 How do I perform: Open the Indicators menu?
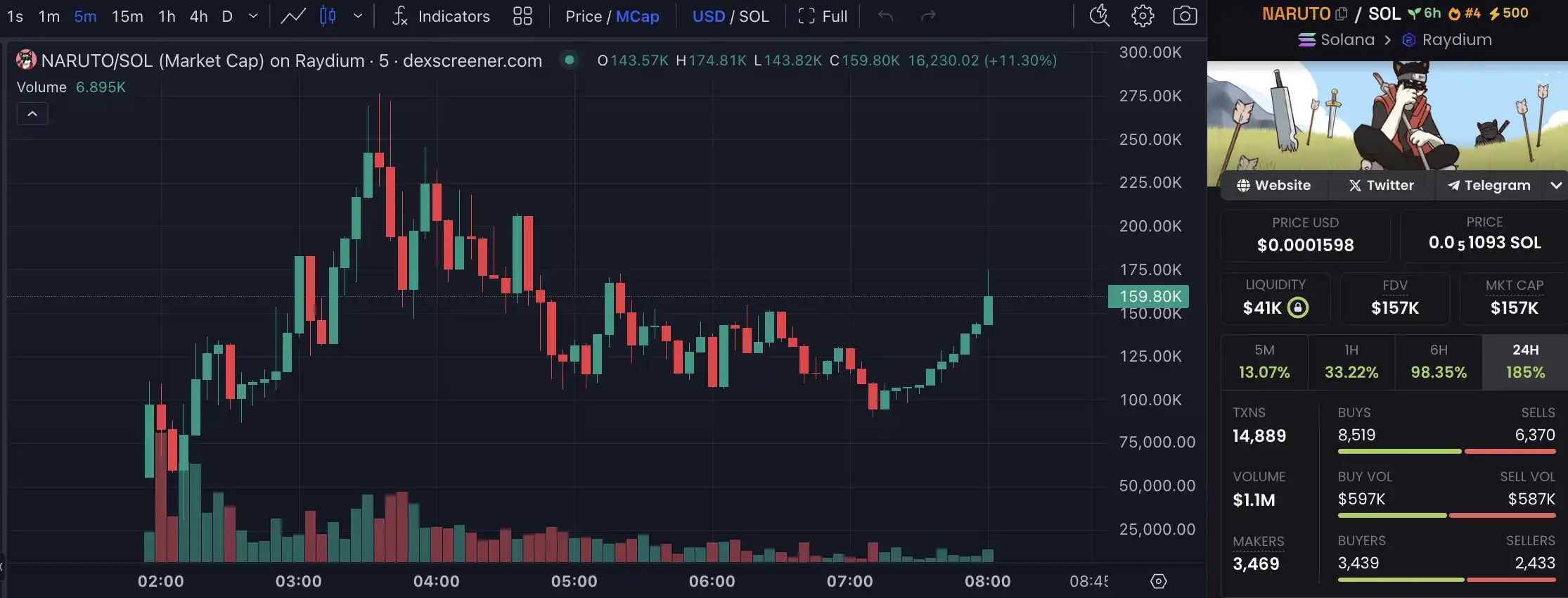[x=441, y=16]
